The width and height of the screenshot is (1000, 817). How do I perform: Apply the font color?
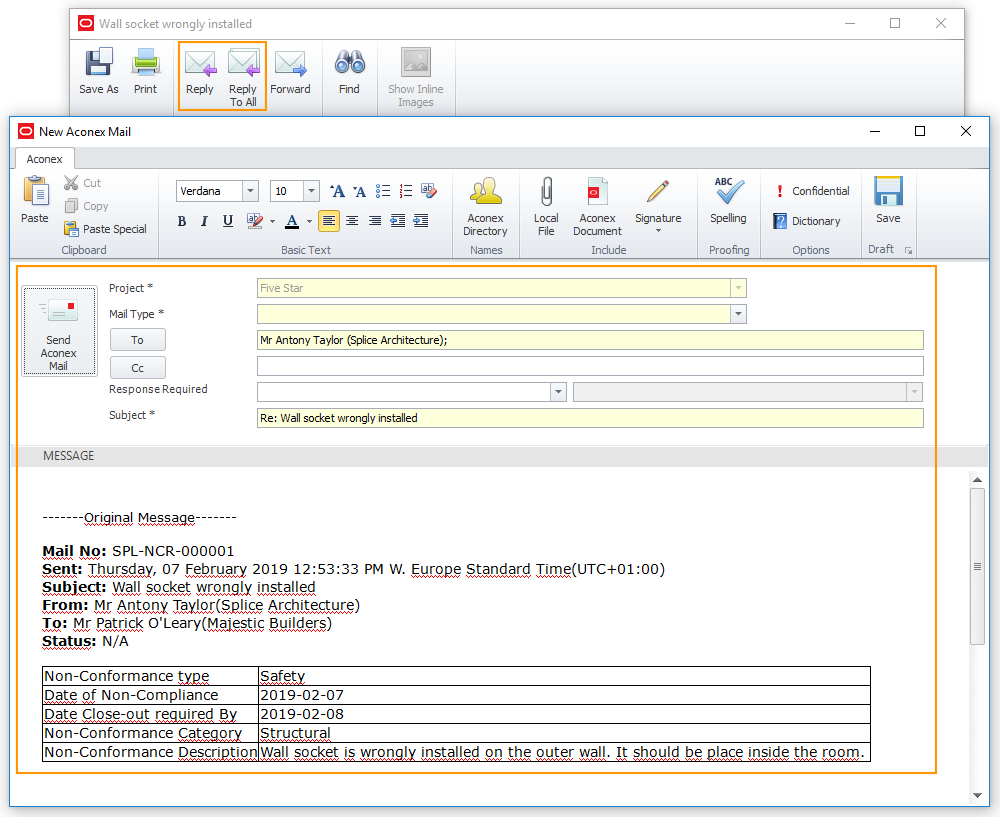pyautogui.click(x=292, y=221)
